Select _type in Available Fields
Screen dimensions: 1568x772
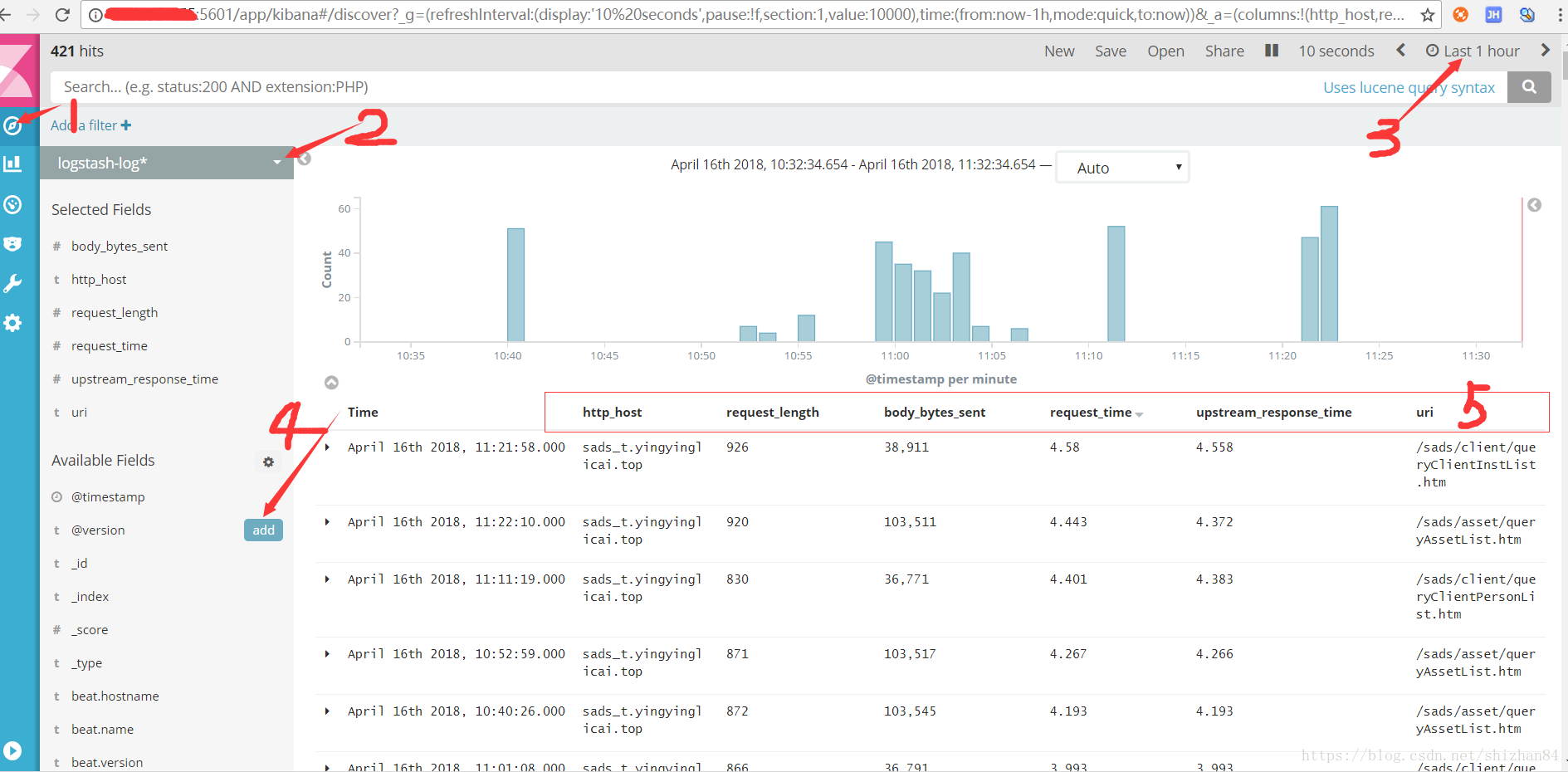click(86, 663)
